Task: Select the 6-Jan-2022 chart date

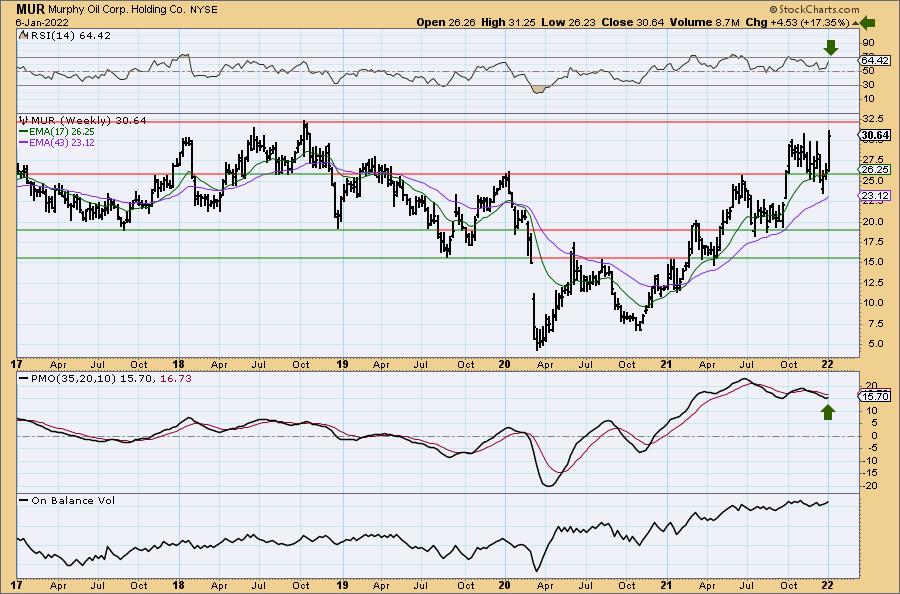Action: click(x=42, y=22)
